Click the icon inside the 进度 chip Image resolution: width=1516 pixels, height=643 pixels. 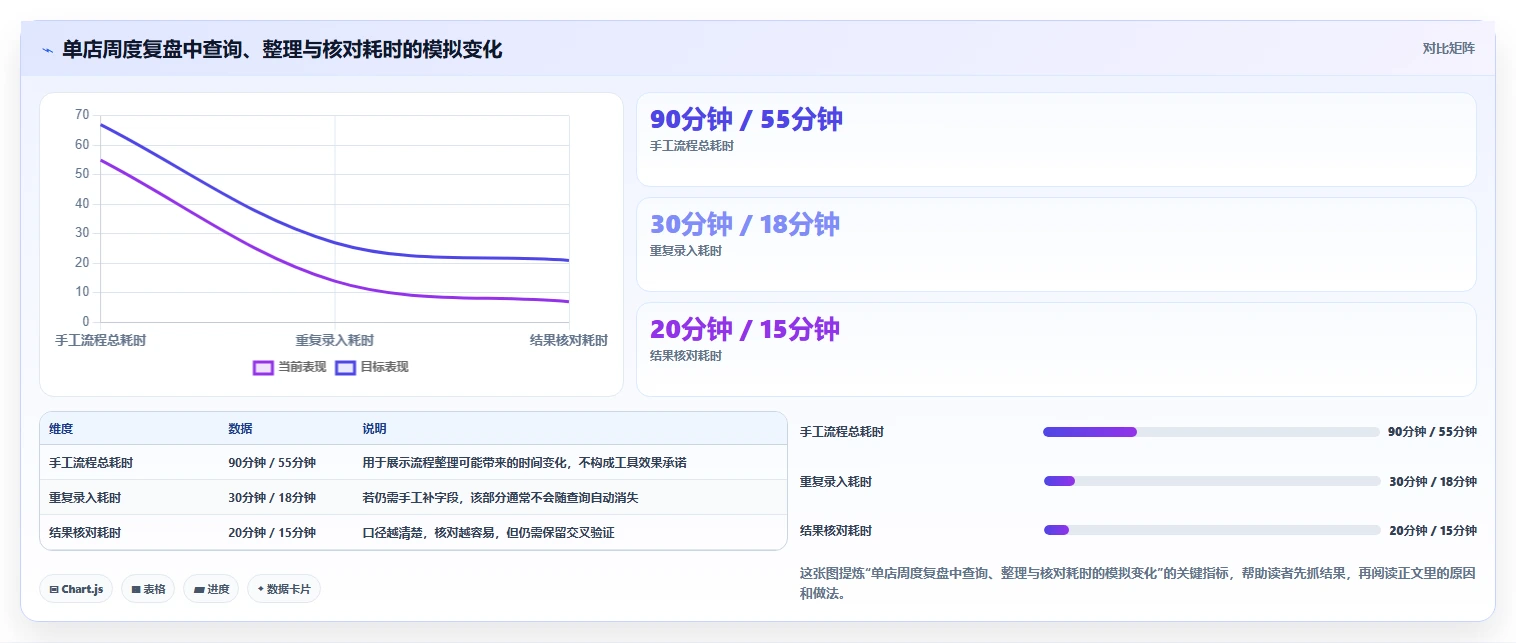(x=199, y=589)
